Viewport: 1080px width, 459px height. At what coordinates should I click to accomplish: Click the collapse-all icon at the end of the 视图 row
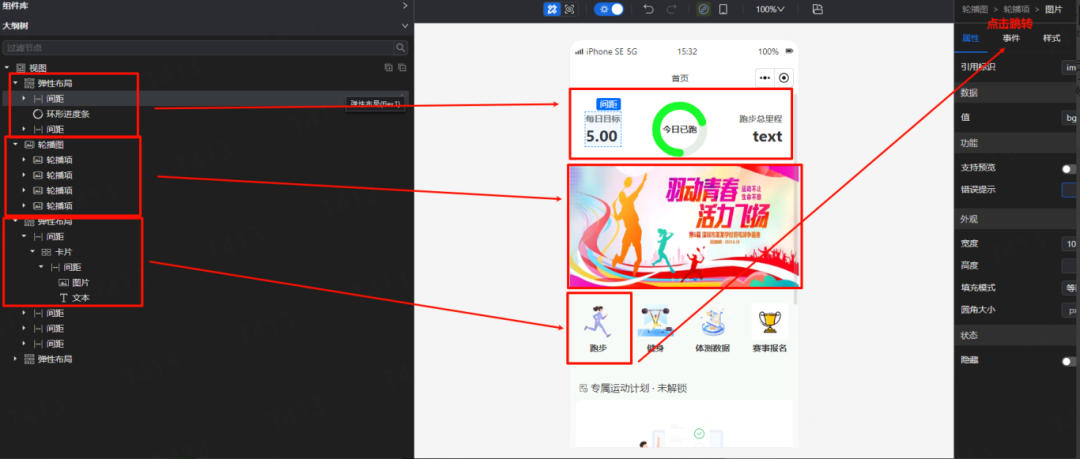pos(402,68)
